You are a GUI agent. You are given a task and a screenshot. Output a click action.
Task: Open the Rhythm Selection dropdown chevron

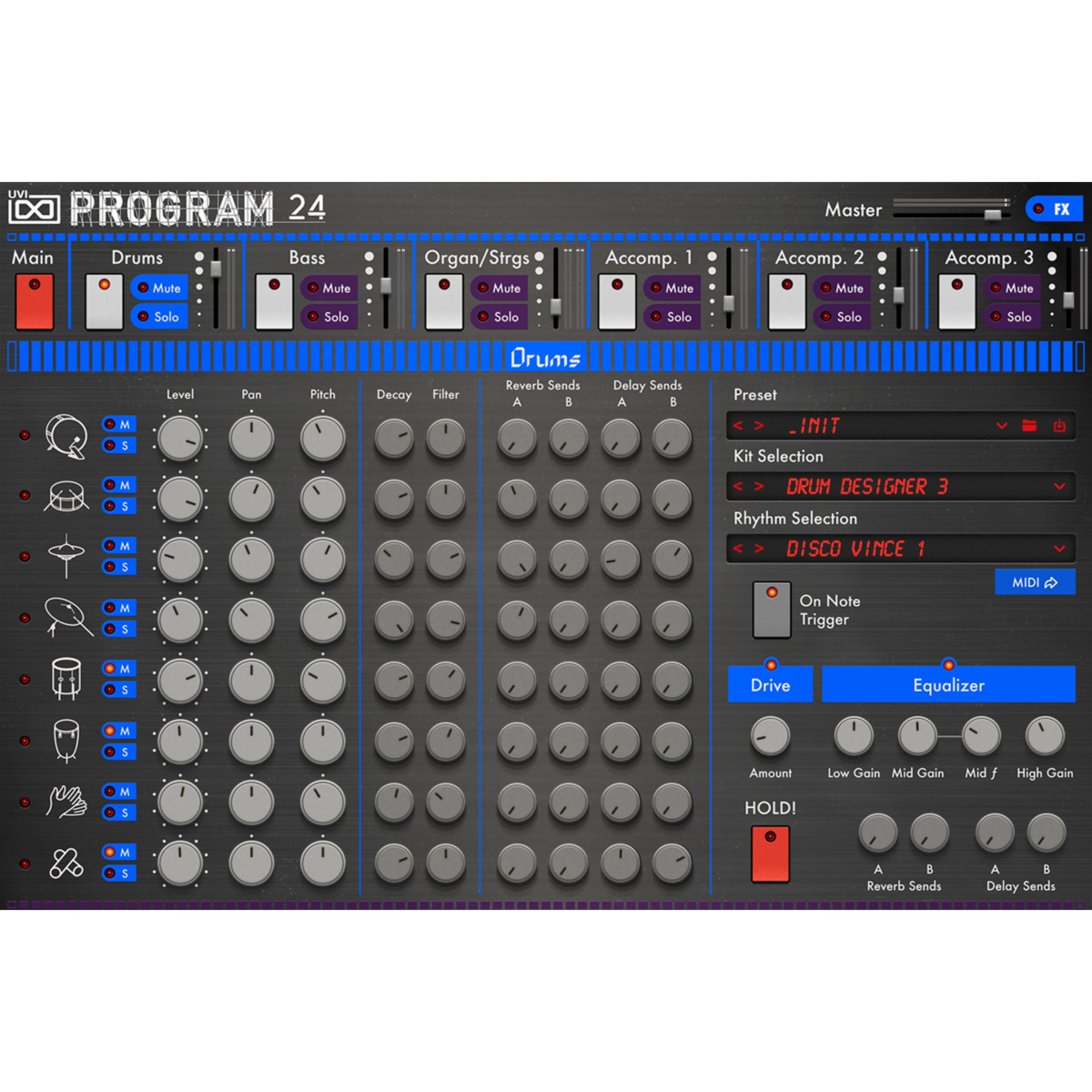click(1059, 549)
